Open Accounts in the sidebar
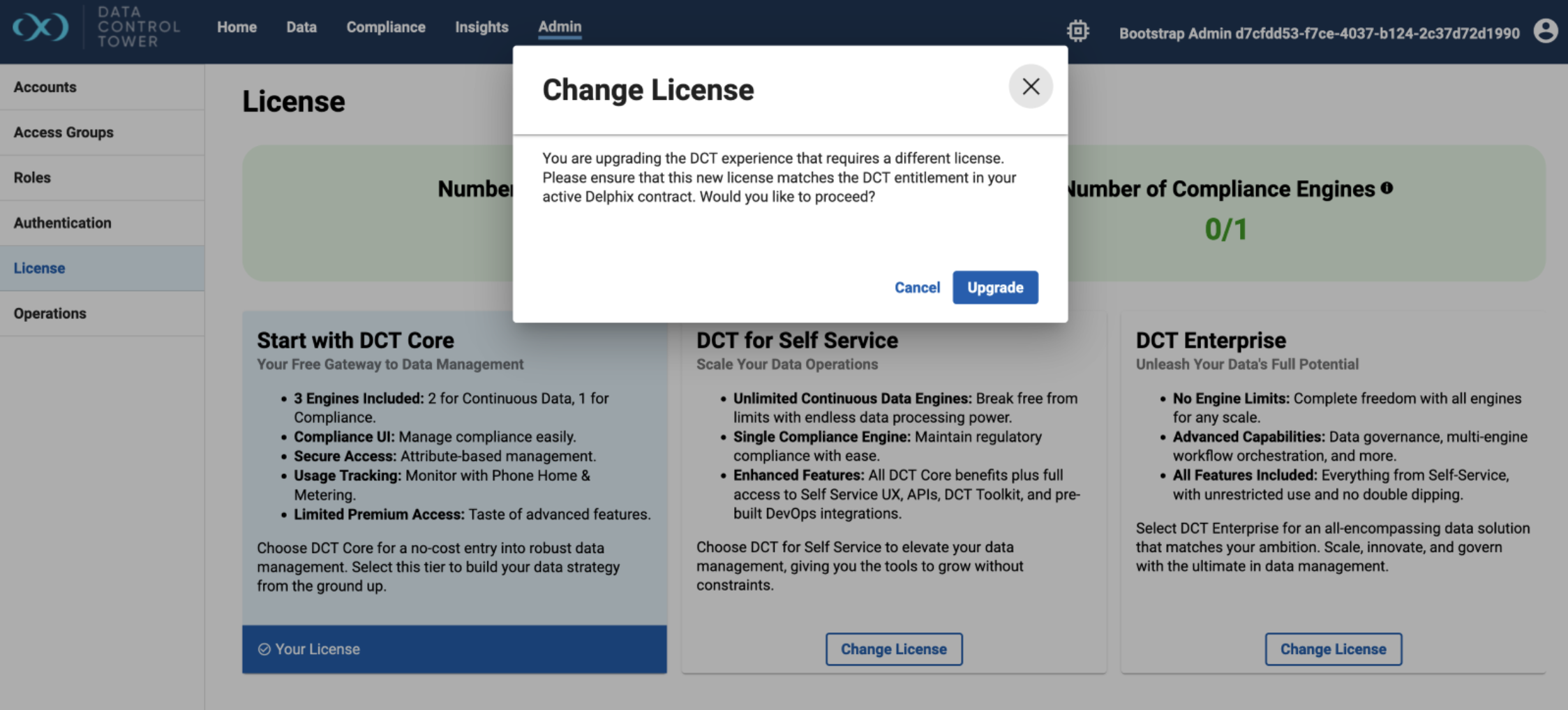This screenshot has width=1568, height=710. (45, 87)
